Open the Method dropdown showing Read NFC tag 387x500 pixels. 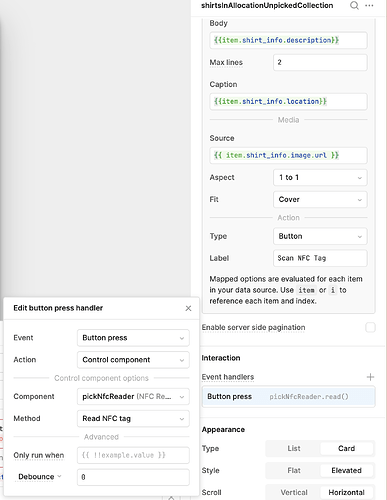tap(133, 418)
